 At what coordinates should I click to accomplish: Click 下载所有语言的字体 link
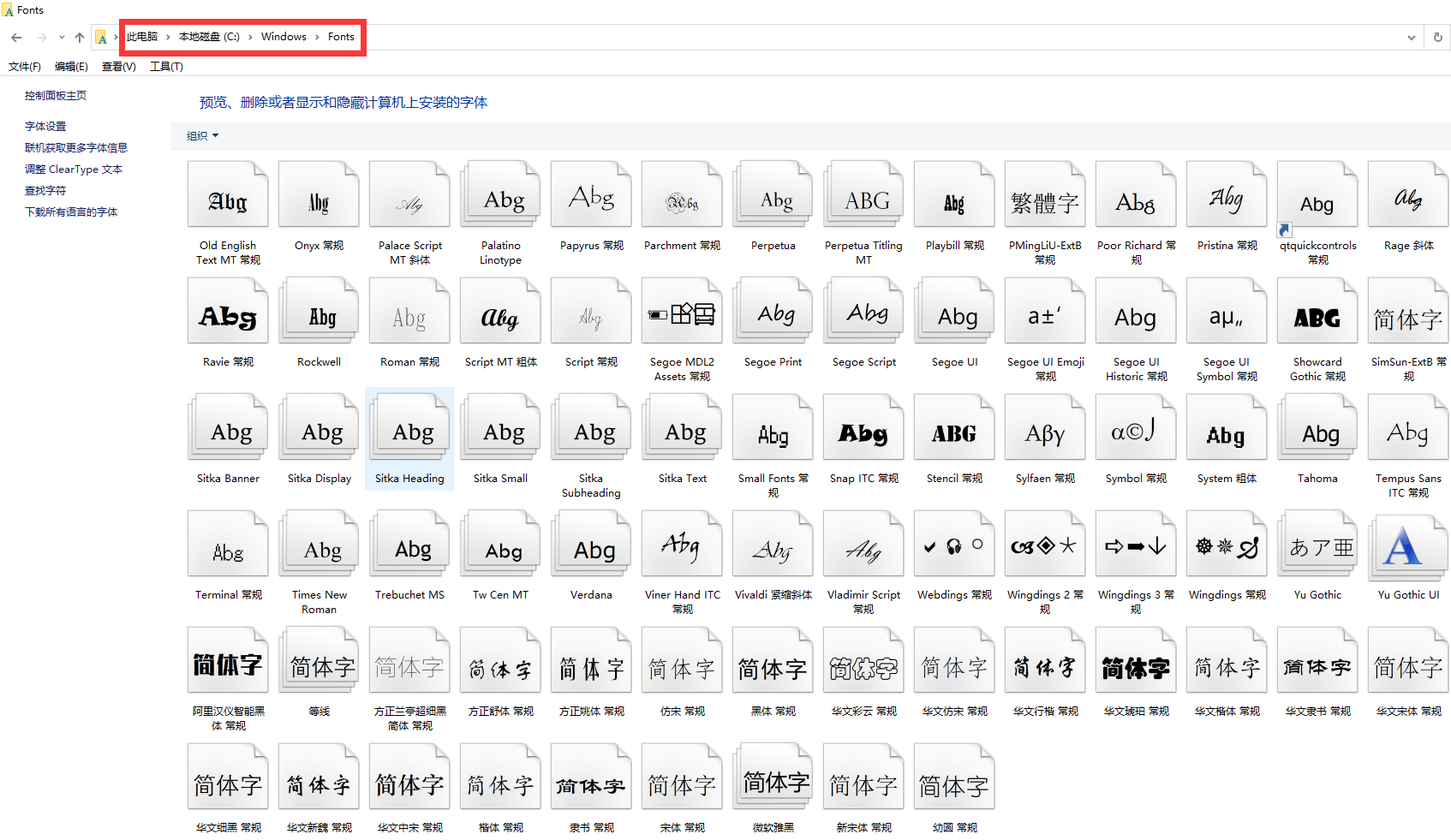(71, 211)
